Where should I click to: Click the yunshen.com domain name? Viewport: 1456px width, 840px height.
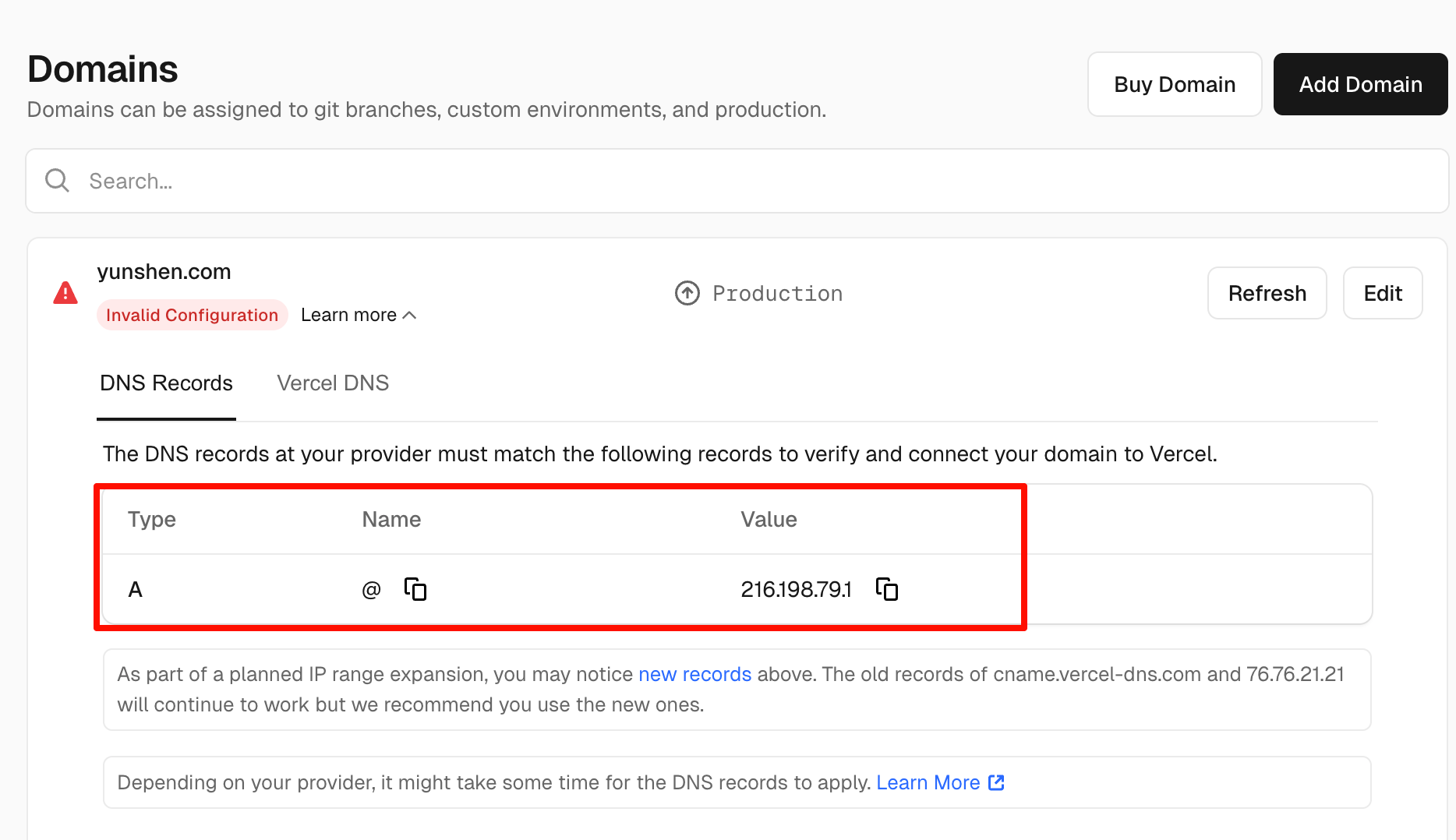pos(164,272)
